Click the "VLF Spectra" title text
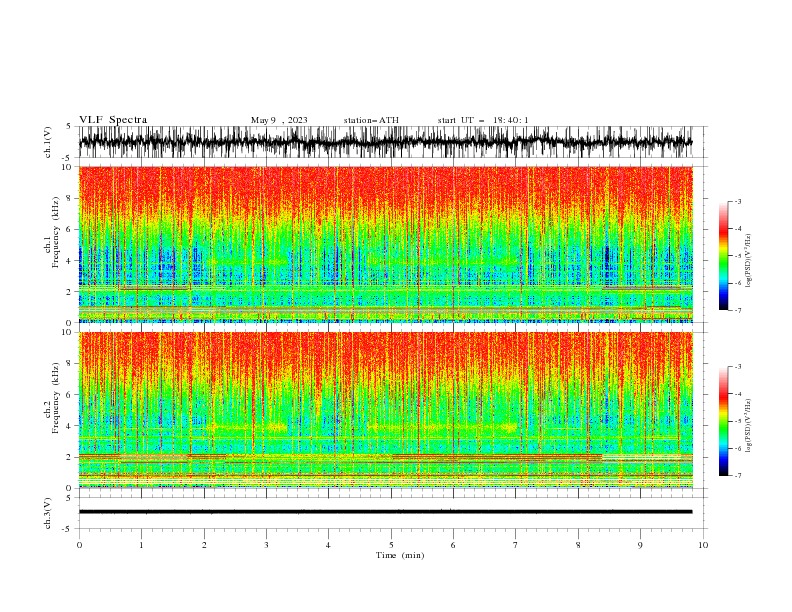This screenshot has height=612, width=792. click(113, 120)
